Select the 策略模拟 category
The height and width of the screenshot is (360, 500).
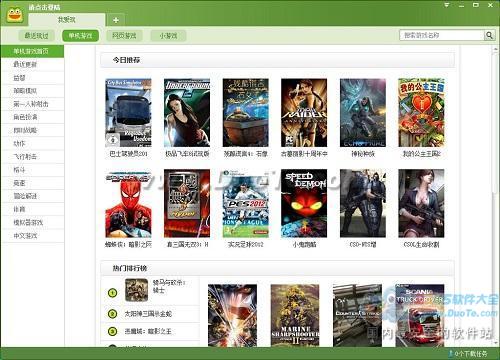click(x=32, y=91)
